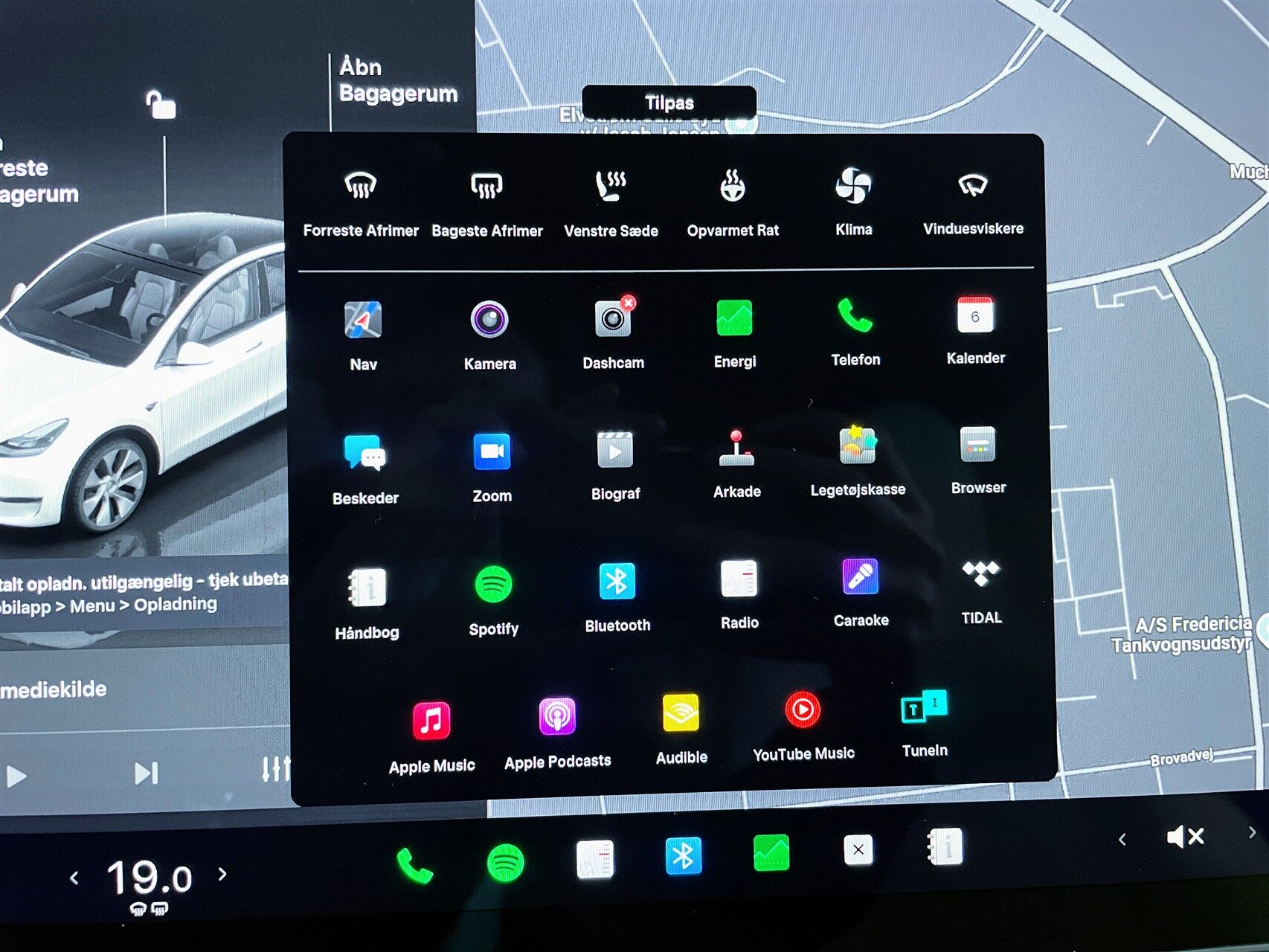The height and width of the screenshot is (952, 1269).
Task: Toggle Bageste Afrimer rear defroster
Action: [487, 203]
